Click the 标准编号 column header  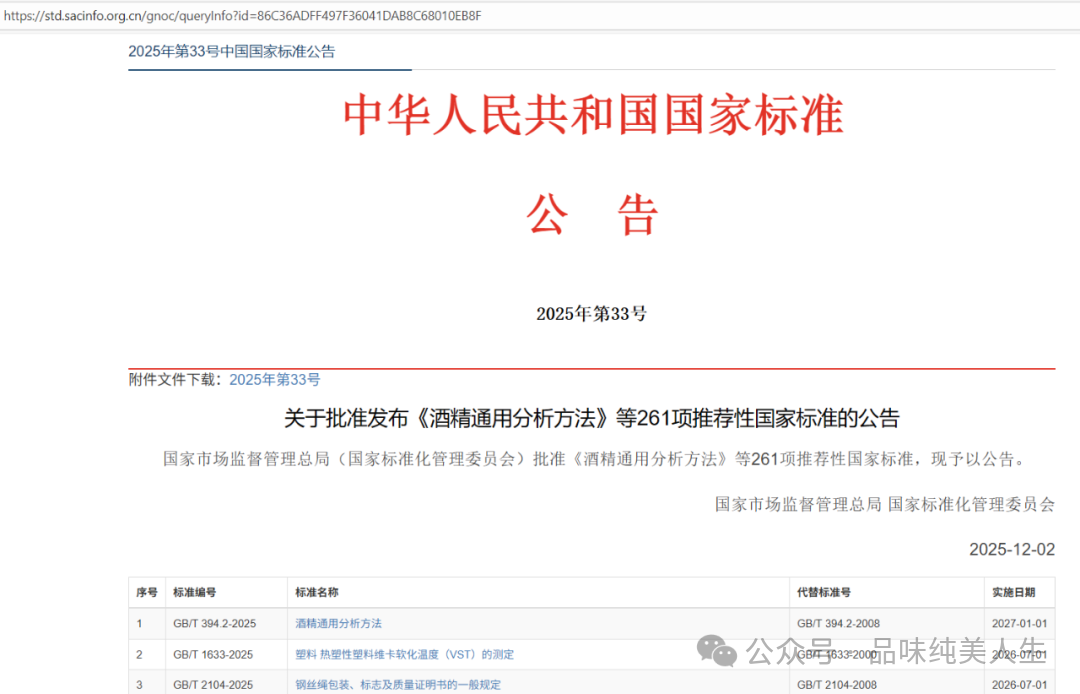tap(194, 593)
